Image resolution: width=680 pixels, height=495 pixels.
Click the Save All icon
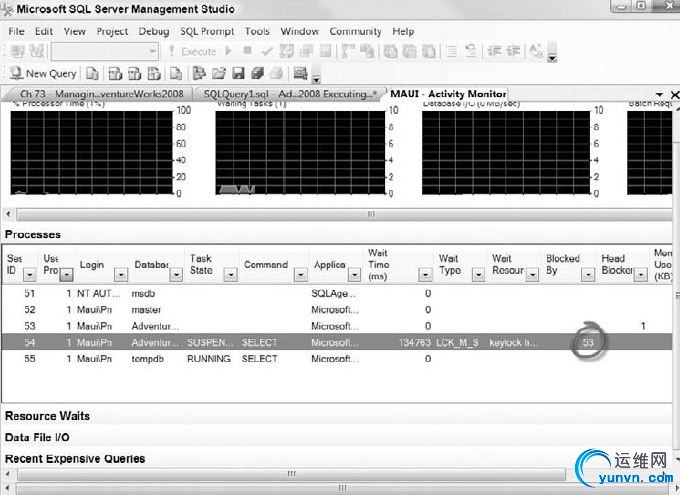[x=257, y=73]
